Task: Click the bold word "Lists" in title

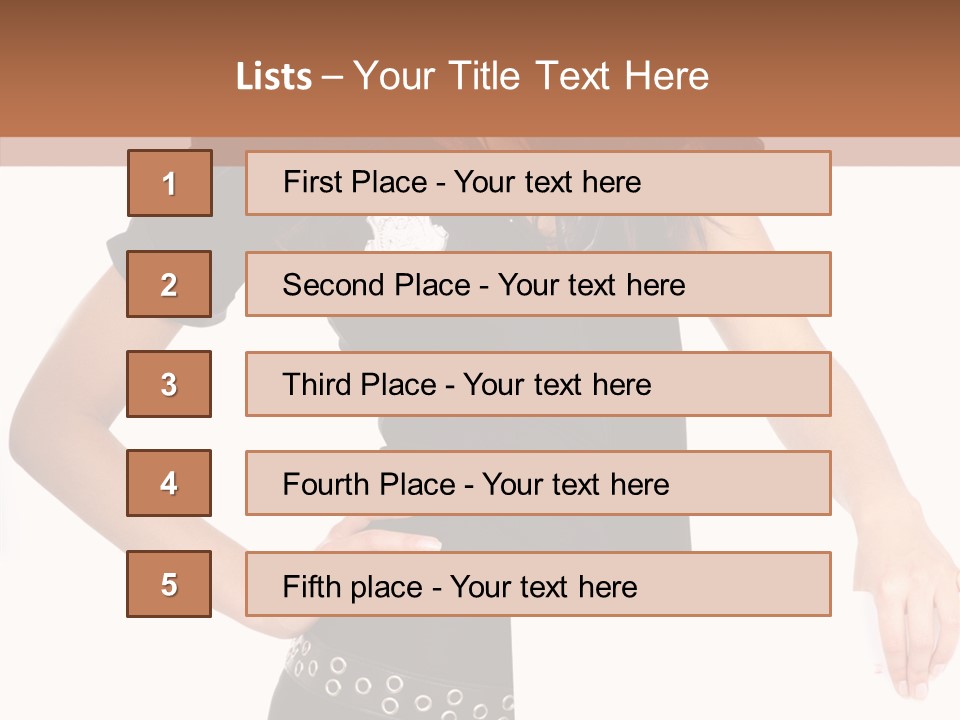Action: click(x=273, y=77)
